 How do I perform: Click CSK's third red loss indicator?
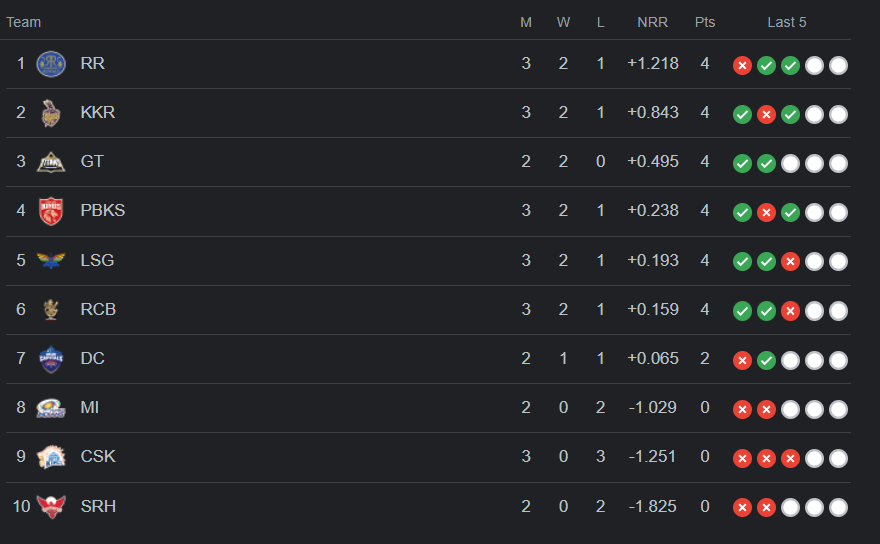[x=790, y=459]
